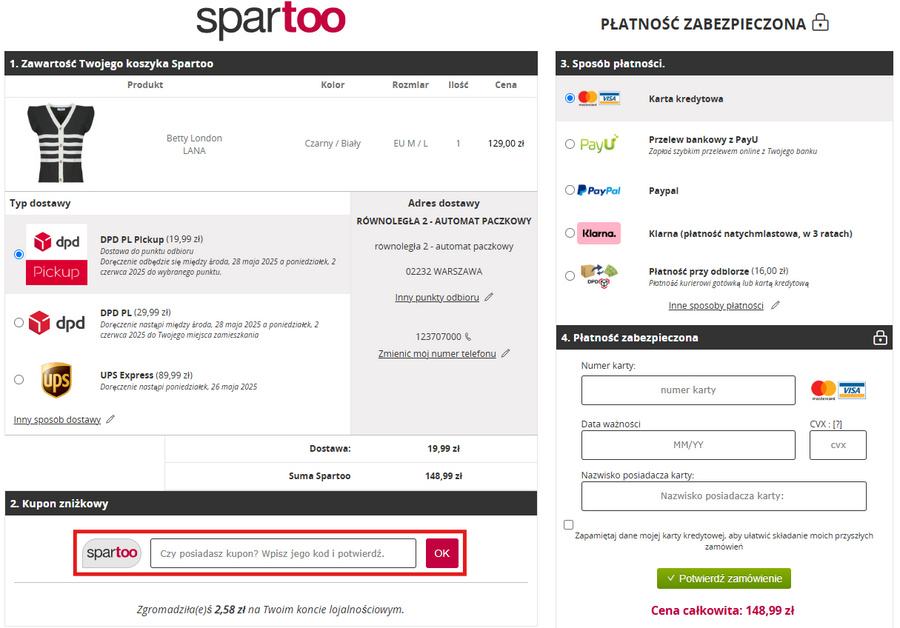The height and width of the screenshot is (628, 900).
Task: Select DPD PL home delivery option
Action: pyautogui.click(x=19, y=323)
